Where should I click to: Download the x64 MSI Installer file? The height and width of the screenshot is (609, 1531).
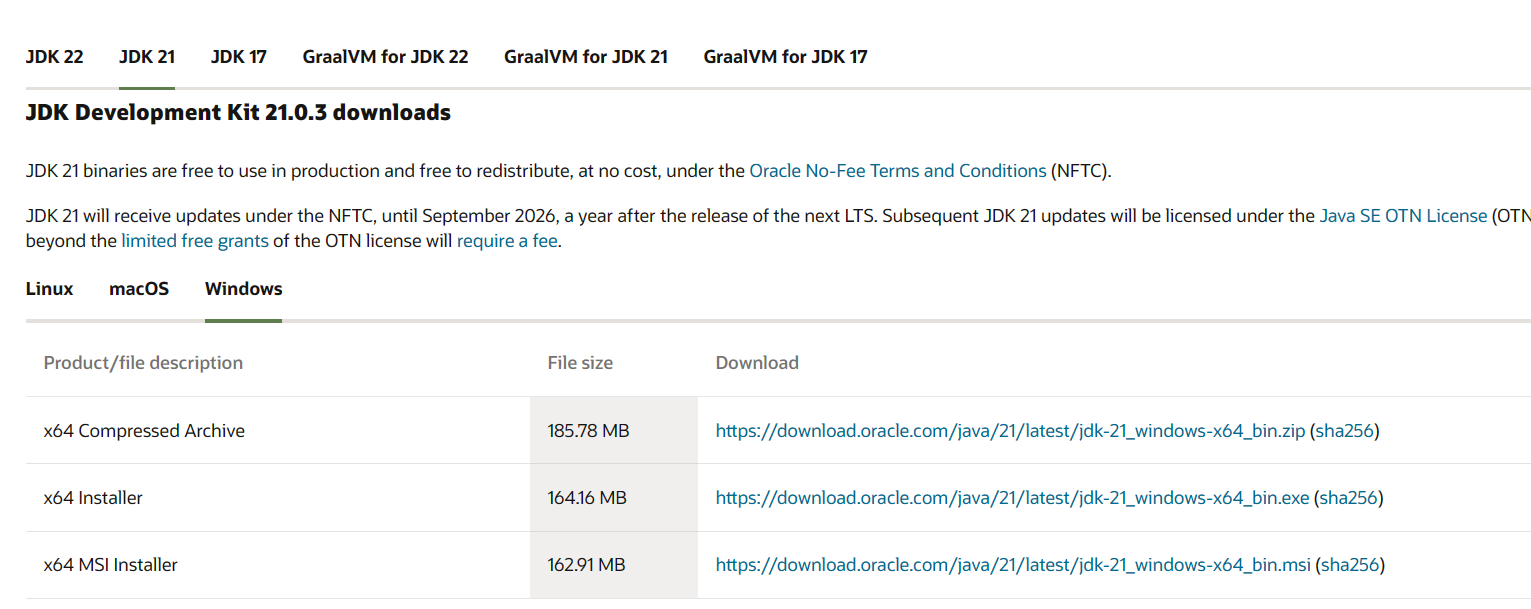click(1013, 565)
